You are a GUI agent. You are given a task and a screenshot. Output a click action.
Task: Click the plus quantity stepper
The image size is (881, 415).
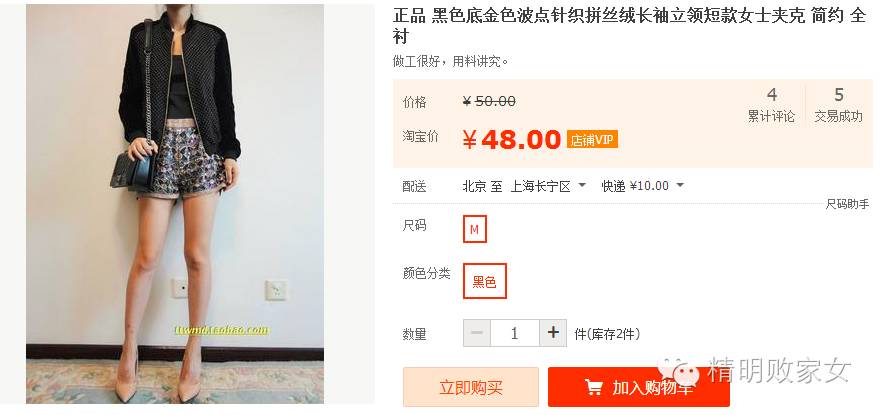[x=553, y=333]
